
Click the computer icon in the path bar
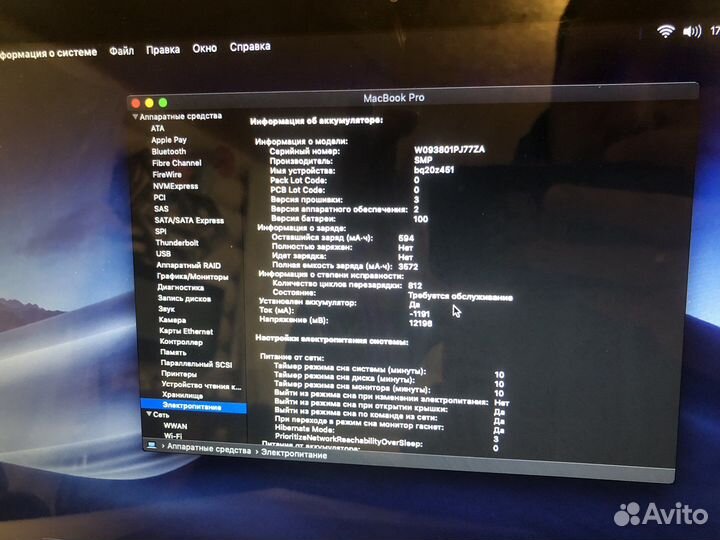click(152, 445)
